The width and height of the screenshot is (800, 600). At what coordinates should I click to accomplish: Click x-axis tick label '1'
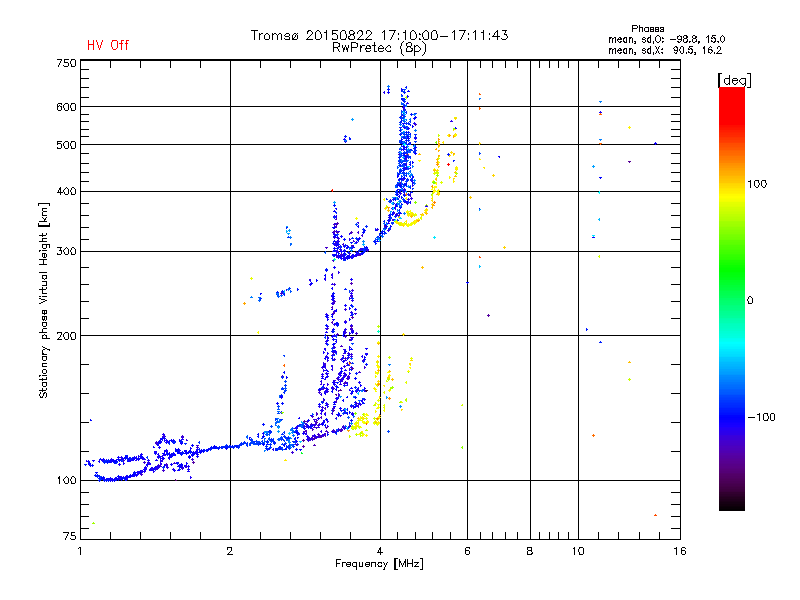[80, 551]
